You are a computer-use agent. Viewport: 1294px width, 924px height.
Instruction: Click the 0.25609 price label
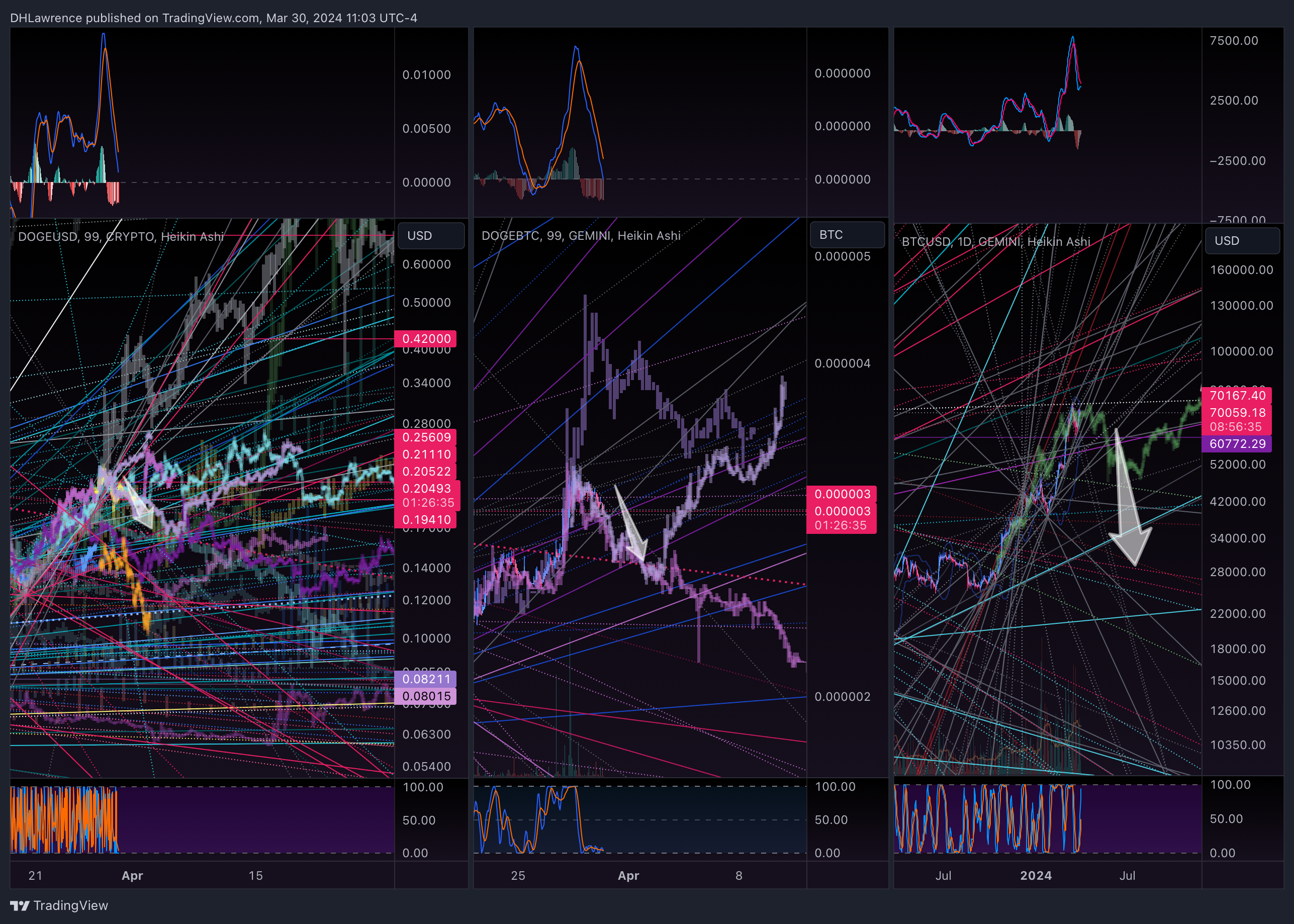(425, 437)
